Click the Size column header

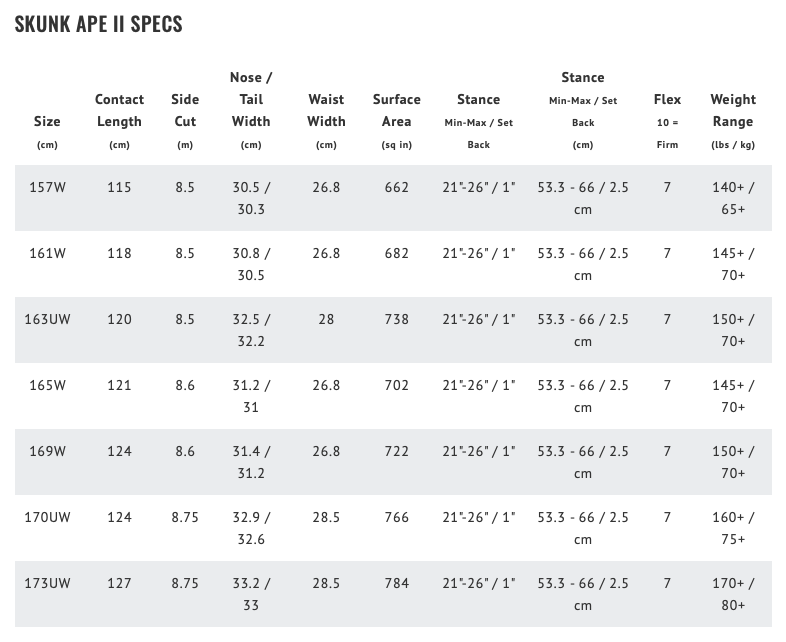[x=47, y=121]
